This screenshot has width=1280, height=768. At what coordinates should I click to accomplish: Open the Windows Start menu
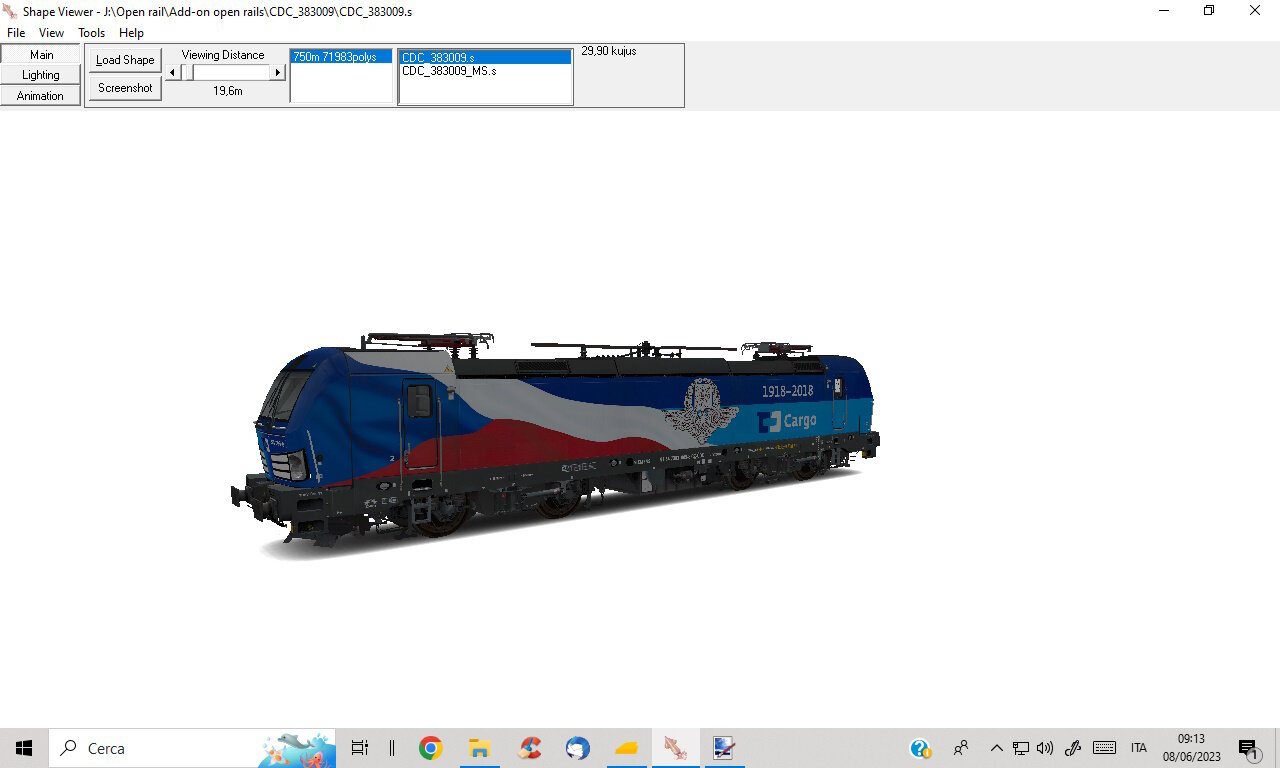tap(24, 748)
